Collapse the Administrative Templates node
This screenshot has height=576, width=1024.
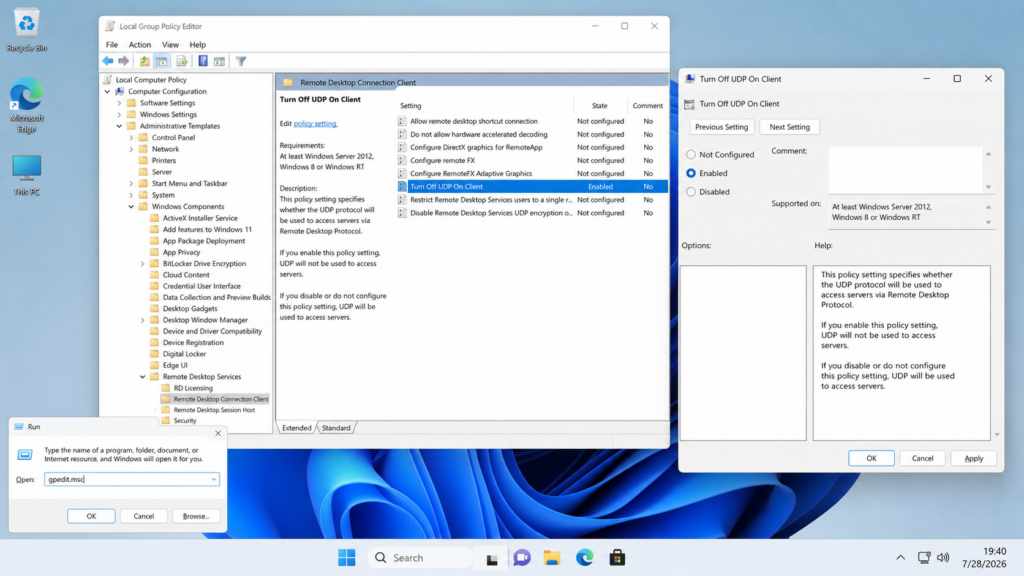[x=120, y=126]
